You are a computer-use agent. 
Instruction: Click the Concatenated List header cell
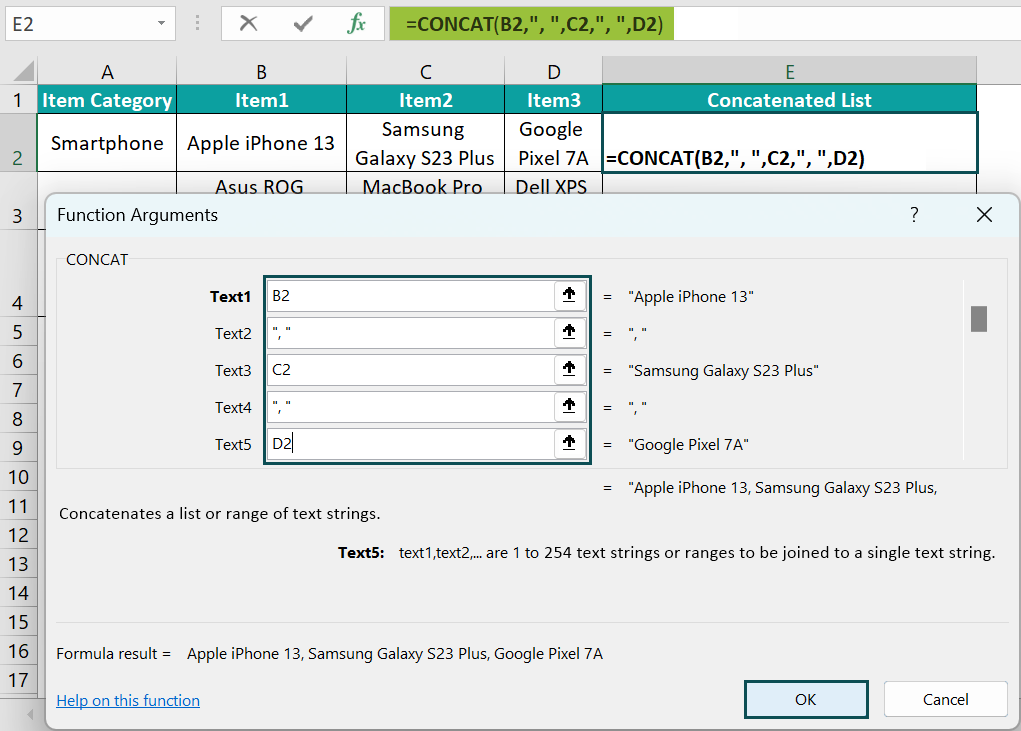[x=789, y=100]
